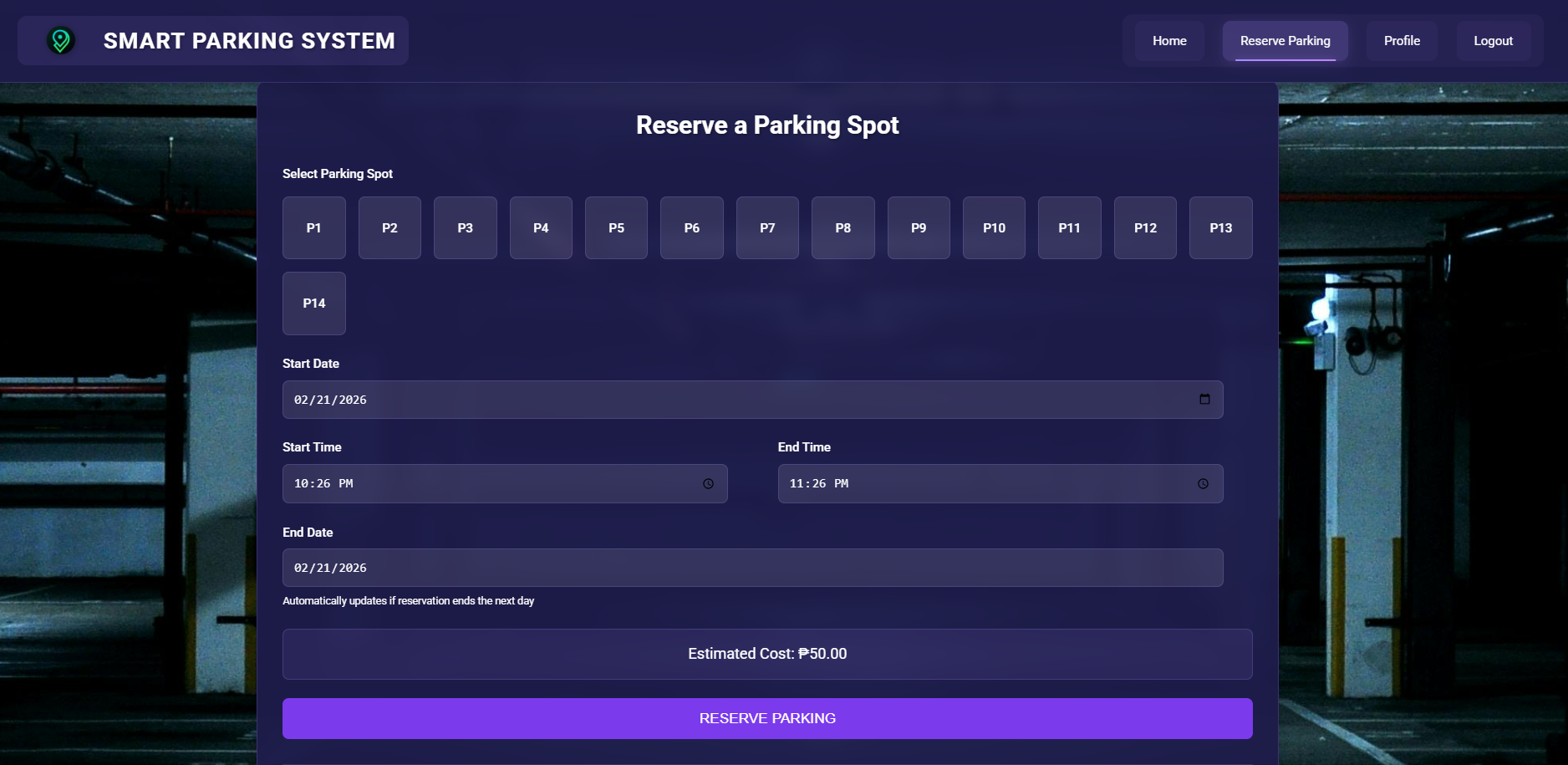1568x765 pixels.
Task: Open the End Time clock picker icon
Action: click(x=1203, y=484)
